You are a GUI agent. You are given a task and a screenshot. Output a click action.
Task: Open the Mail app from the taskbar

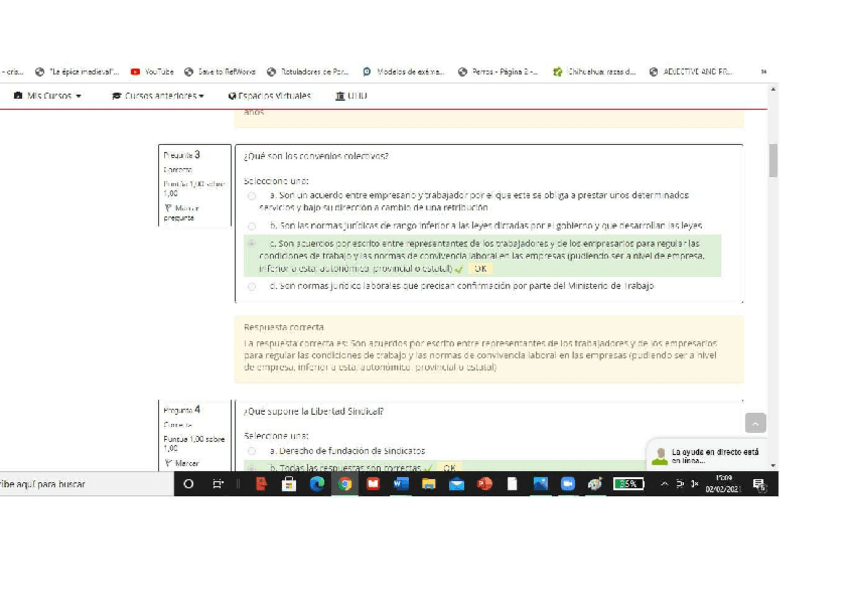[456, 484]
